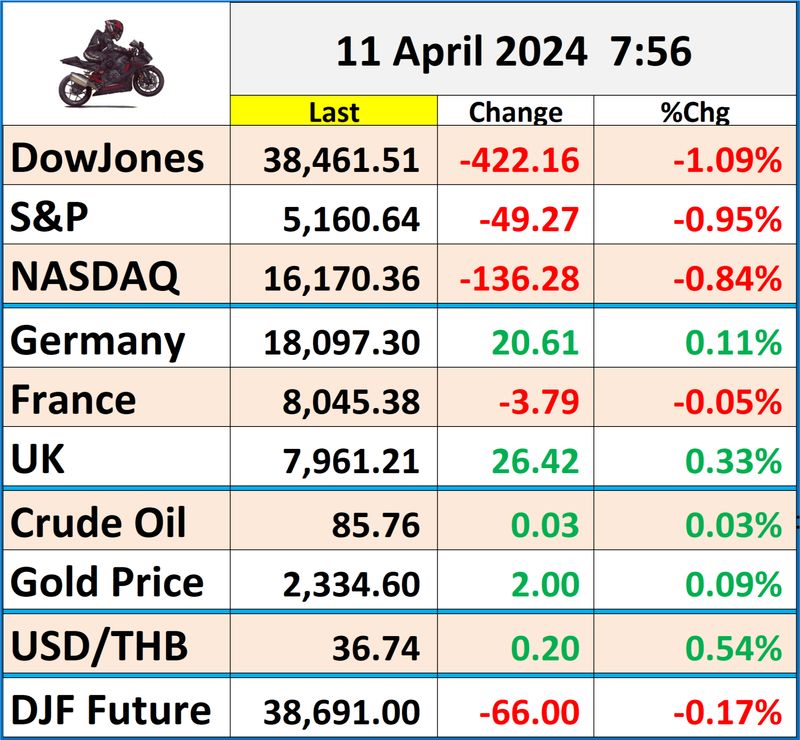Click the Change column header
Screen dimensions: 800x740
(x=515, y=112)
